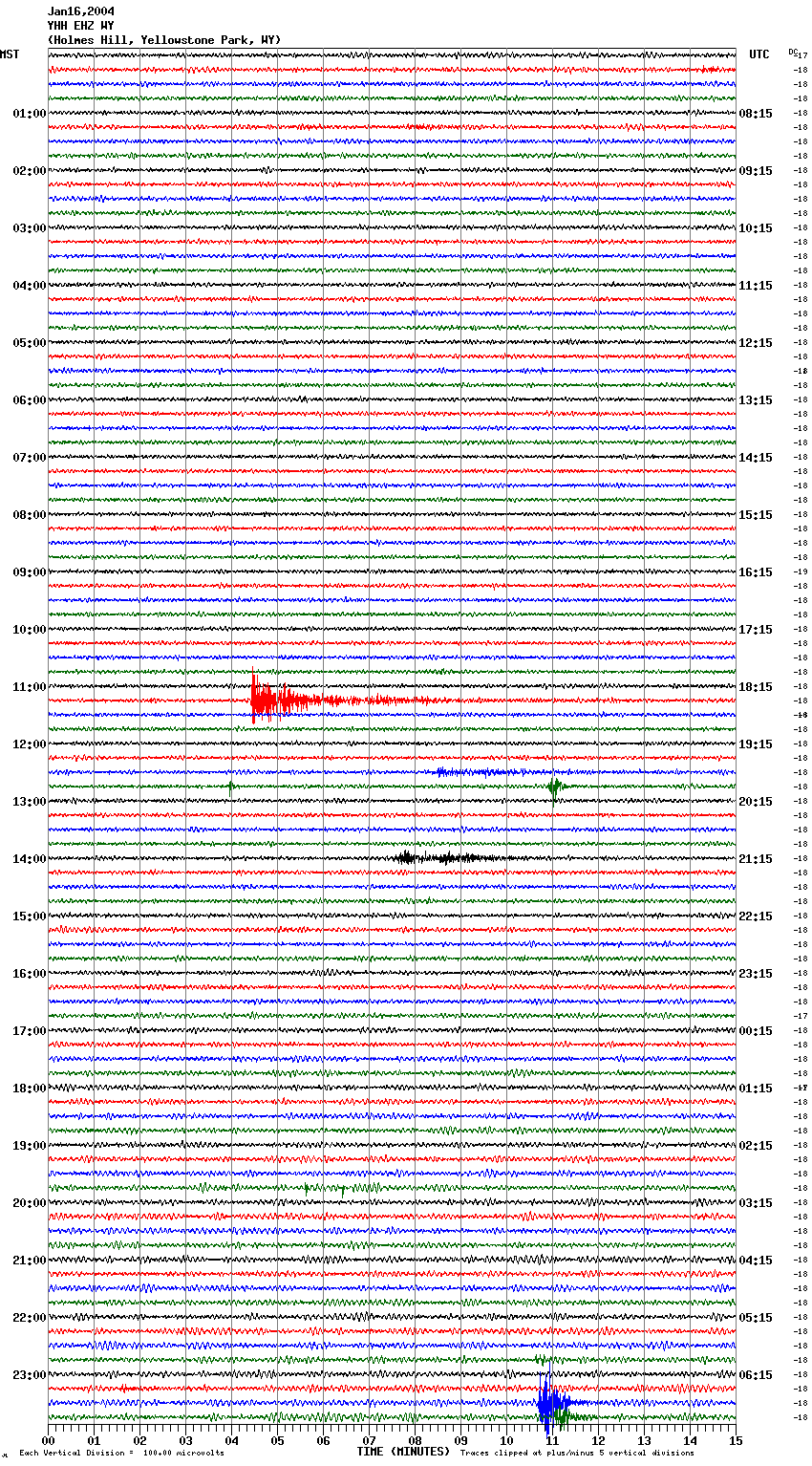Select the "03:00" MST time label
This screenshot has width=812, height=1466.
click(x=30, y=228)
